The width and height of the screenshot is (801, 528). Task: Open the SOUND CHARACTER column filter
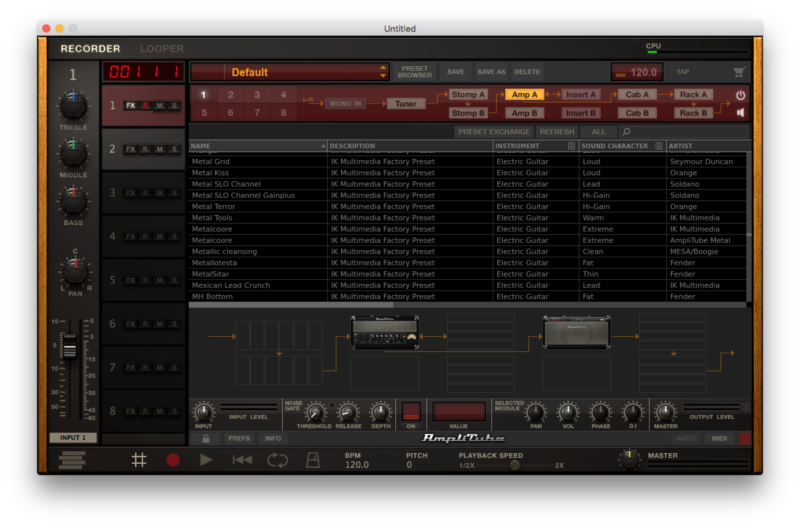coord(659,146)
